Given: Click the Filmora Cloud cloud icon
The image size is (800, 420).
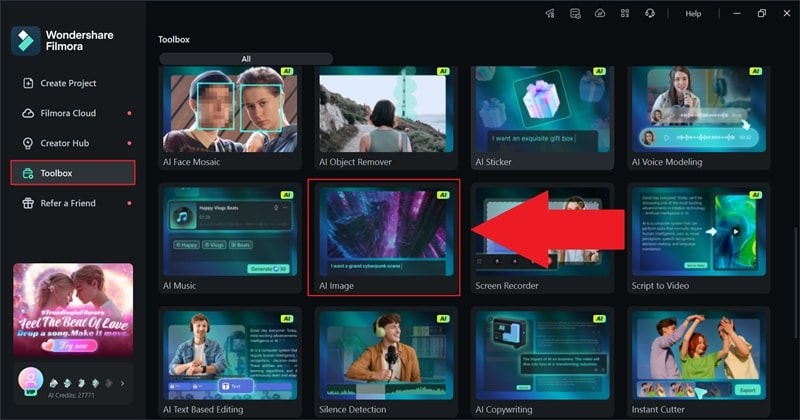Looking at the screenshot, I should tap(28, 113).
